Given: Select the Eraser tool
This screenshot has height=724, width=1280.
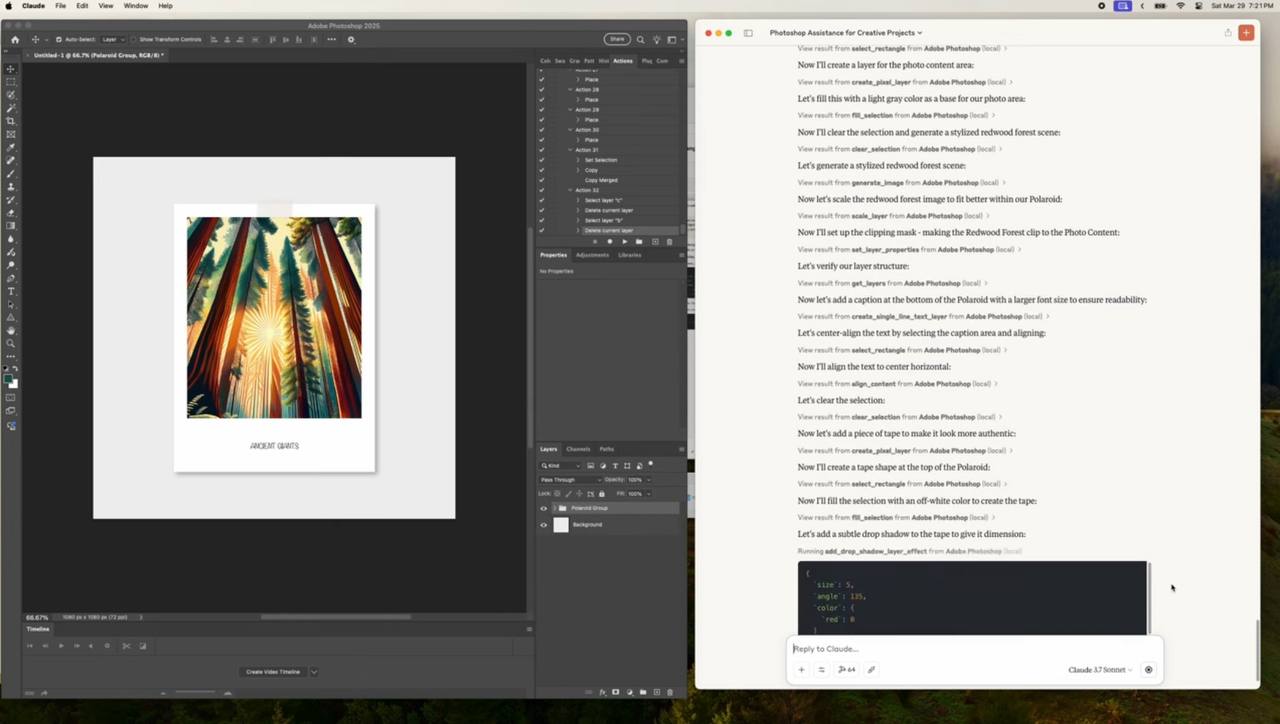Looking at the screenshot, I should [x=11, y=213].
